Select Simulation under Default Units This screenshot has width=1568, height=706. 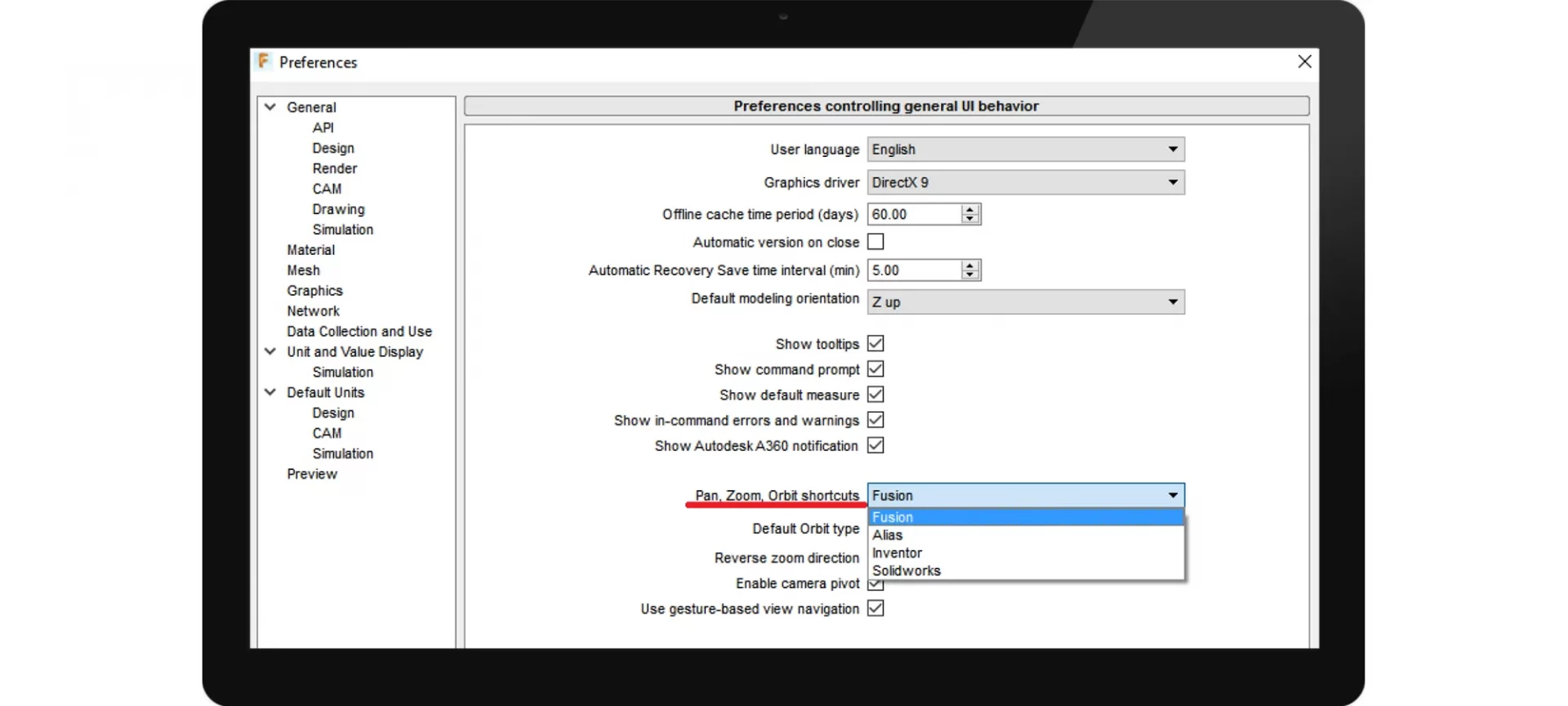tap(343, 454)
